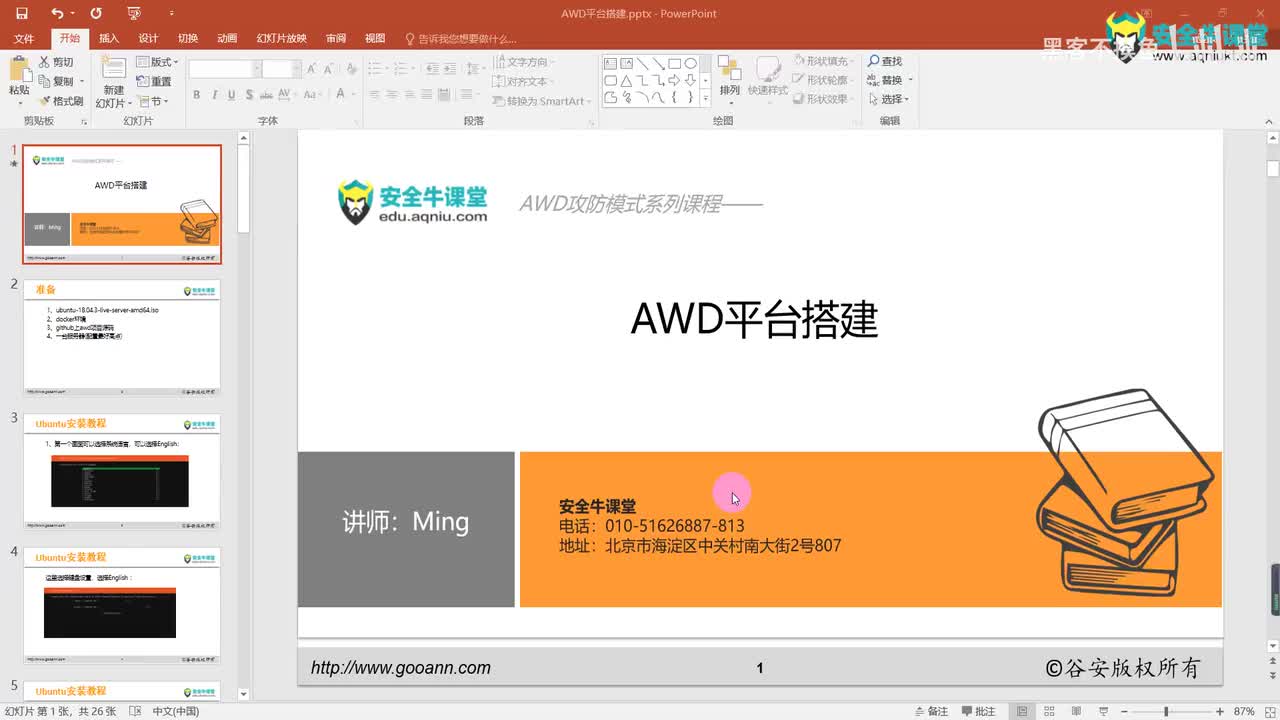Screen dimensions: 1280x720
Task: Click the 形状填充 shape fill button
Action: point(824,61)
